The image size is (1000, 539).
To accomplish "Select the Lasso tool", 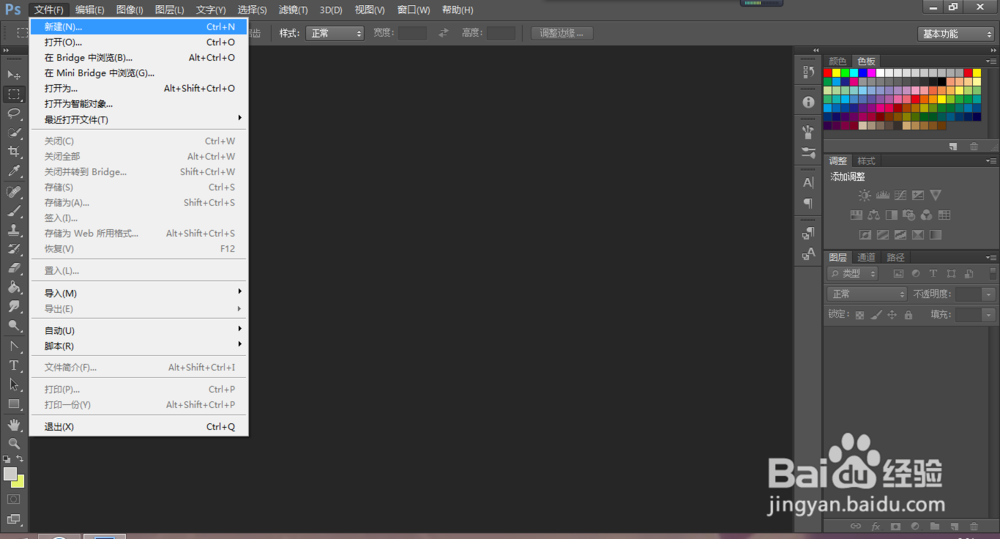I will [13, 114].
